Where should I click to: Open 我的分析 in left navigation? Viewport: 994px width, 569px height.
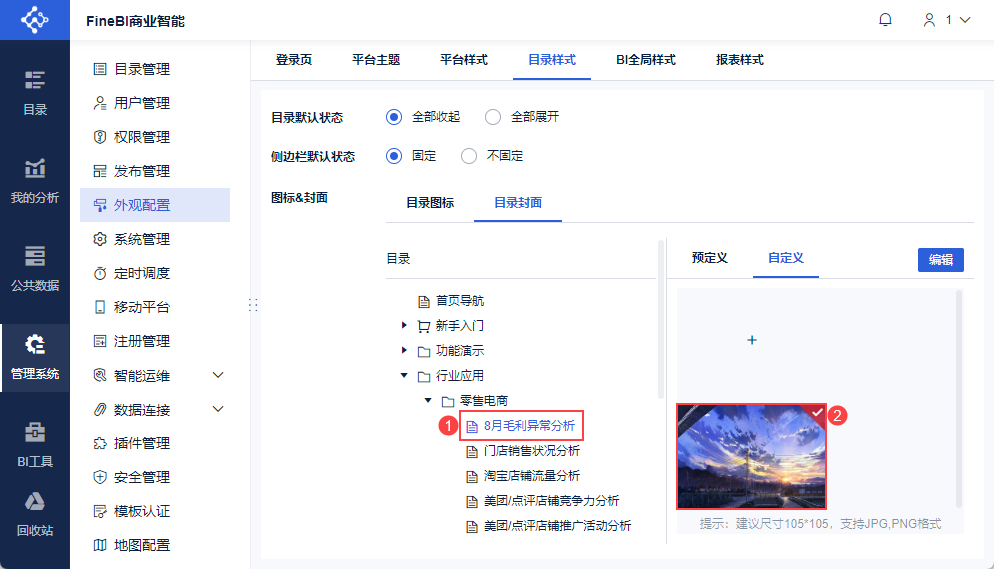click(x=35, y=181)
